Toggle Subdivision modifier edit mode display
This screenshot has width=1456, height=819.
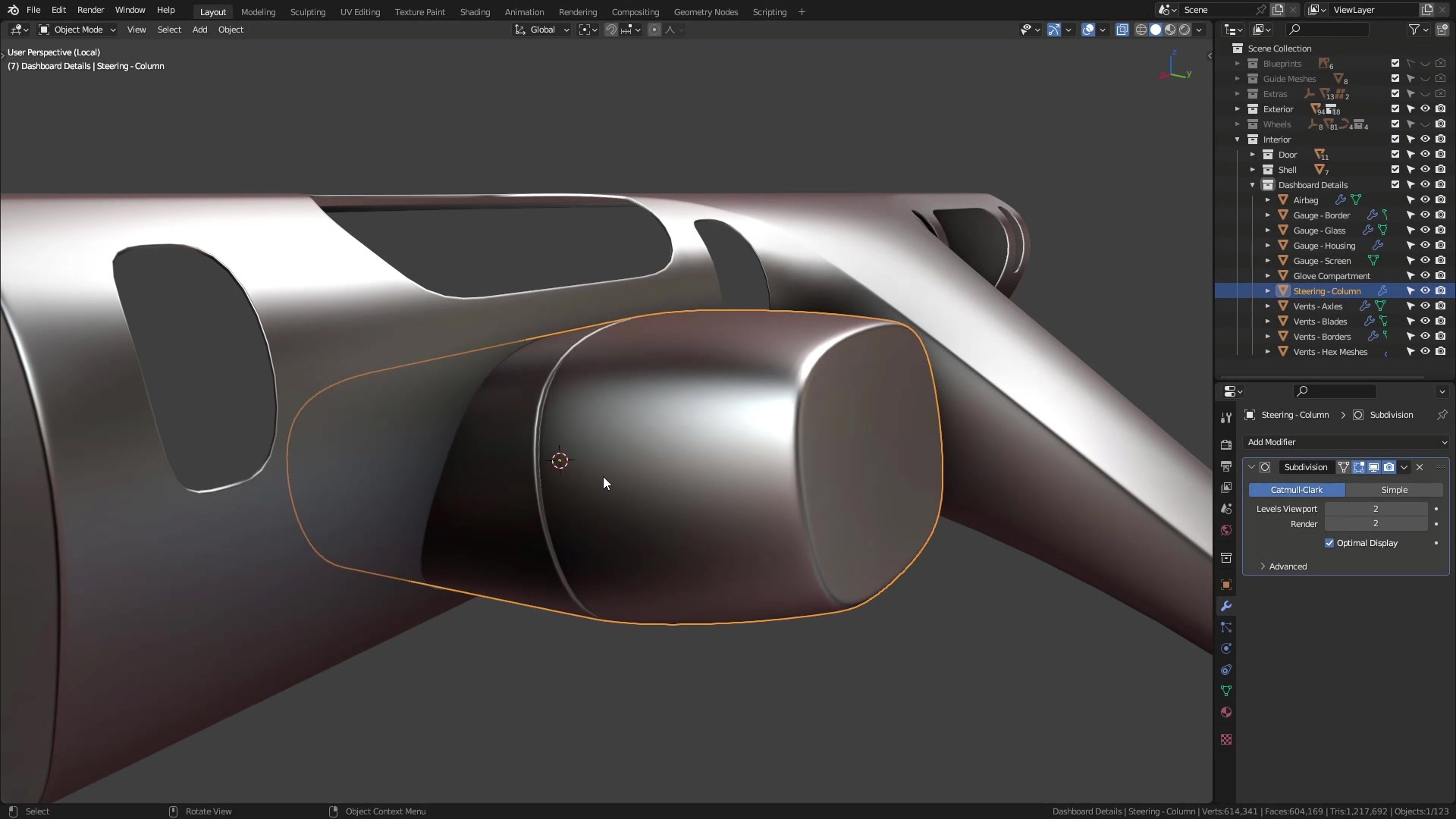(x=1359, y=467)
